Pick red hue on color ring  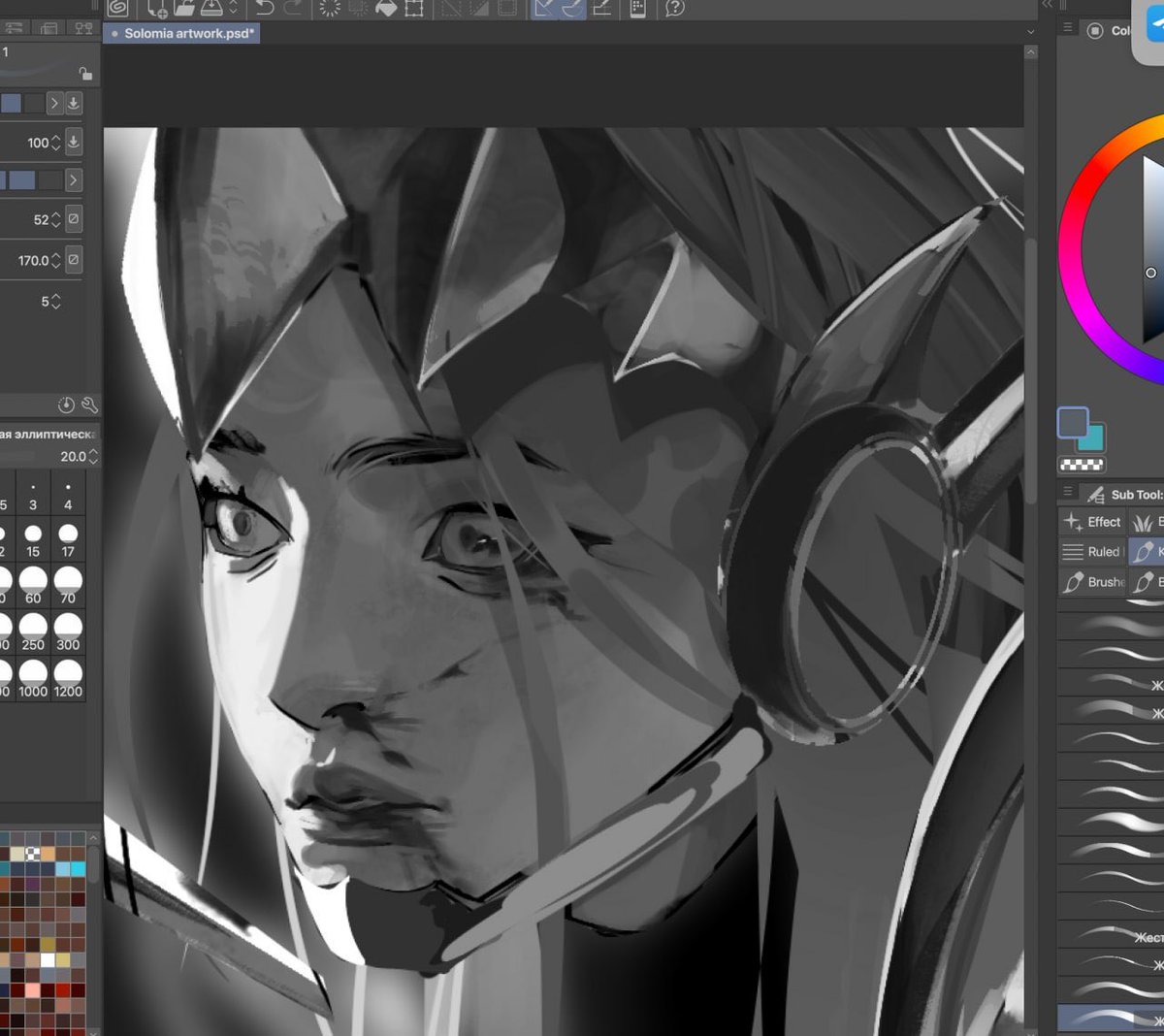(1074, 210)
